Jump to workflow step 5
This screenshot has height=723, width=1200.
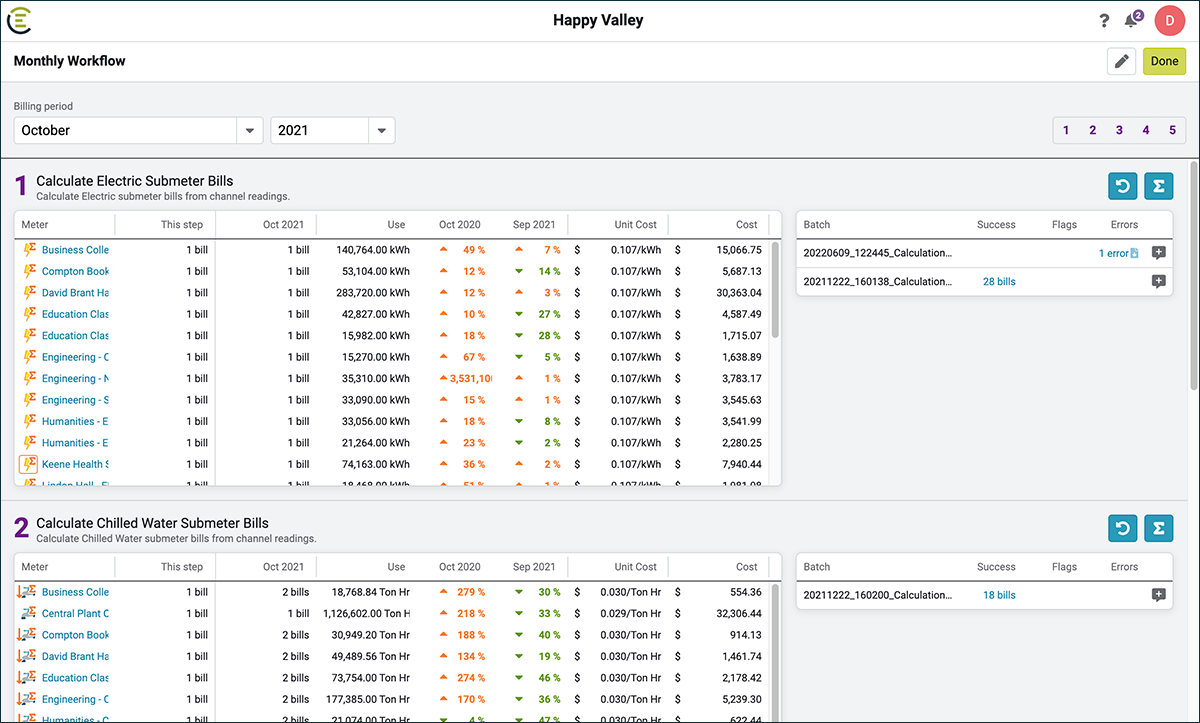tap(1173, 130)
